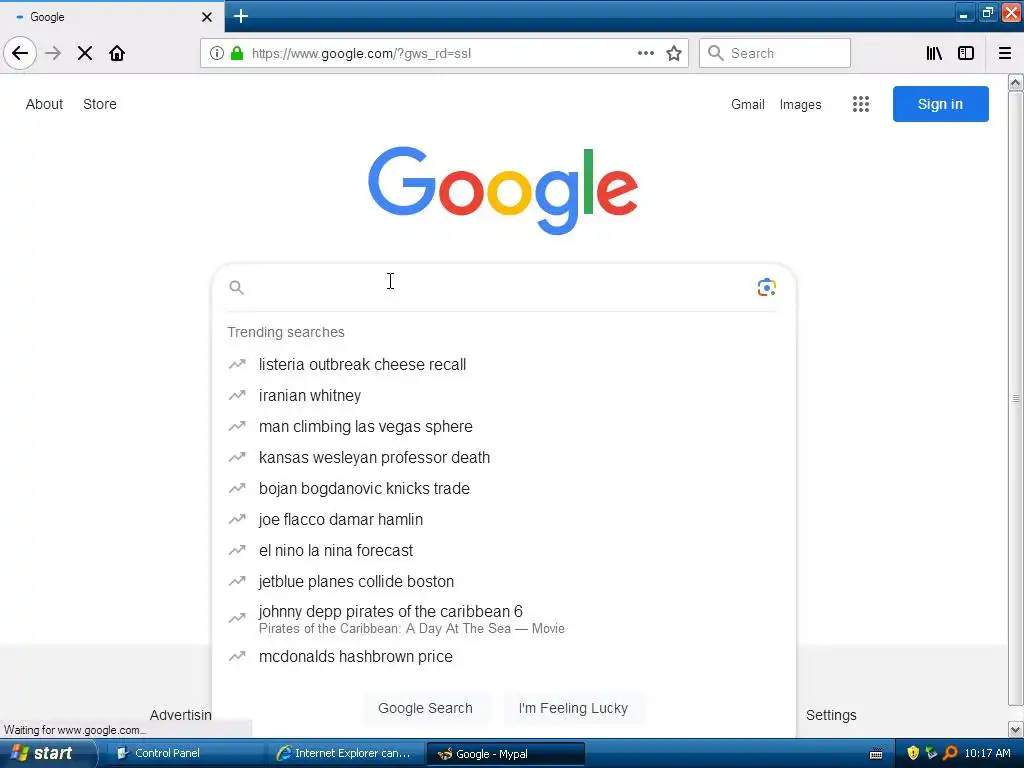Image resolution: width=1024 pixels, height=768 pixels.
Task: Click the trending icon beside 'mcdonalds hashbrown price'
Action: click(236, 656)
